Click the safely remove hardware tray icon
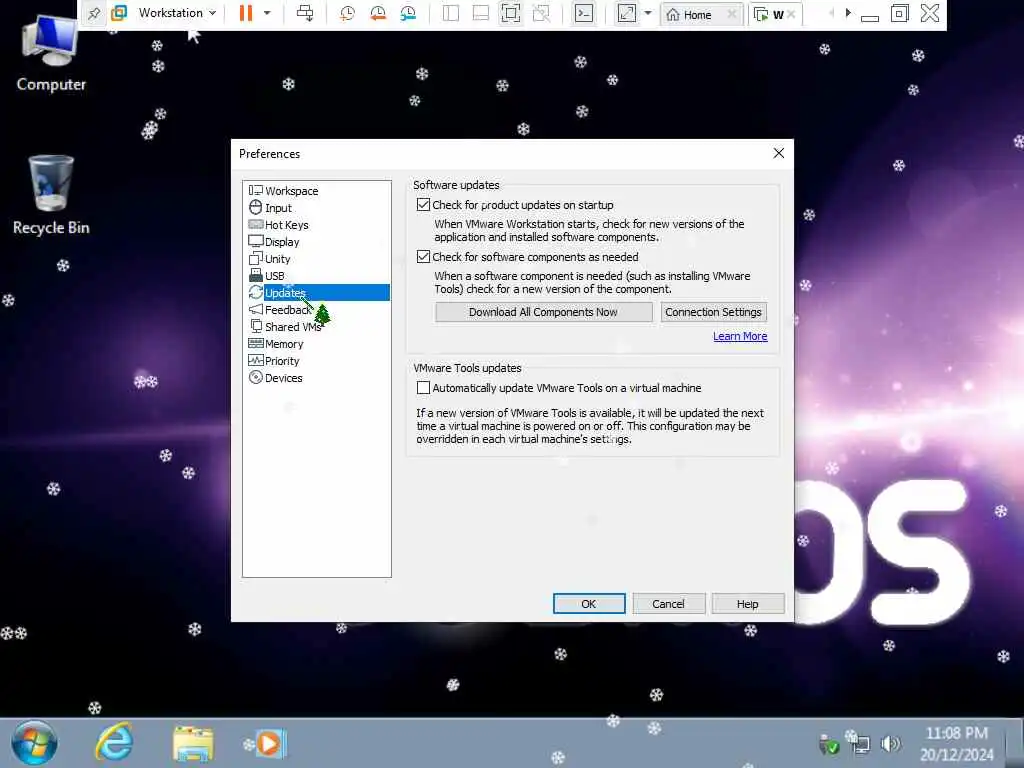 click(x=829, y=744)
